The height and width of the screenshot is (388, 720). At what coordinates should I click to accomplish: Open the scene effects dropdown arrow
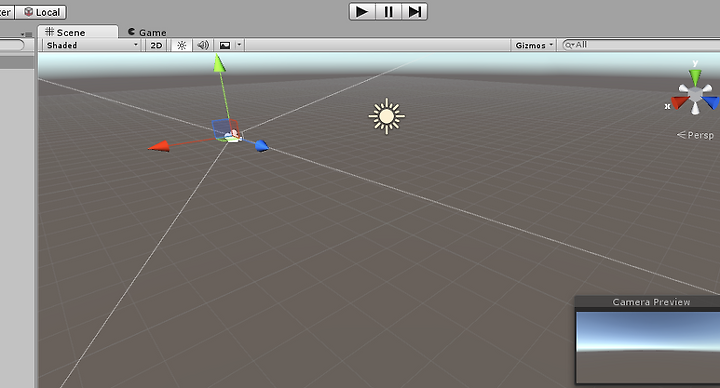(239, 45)
